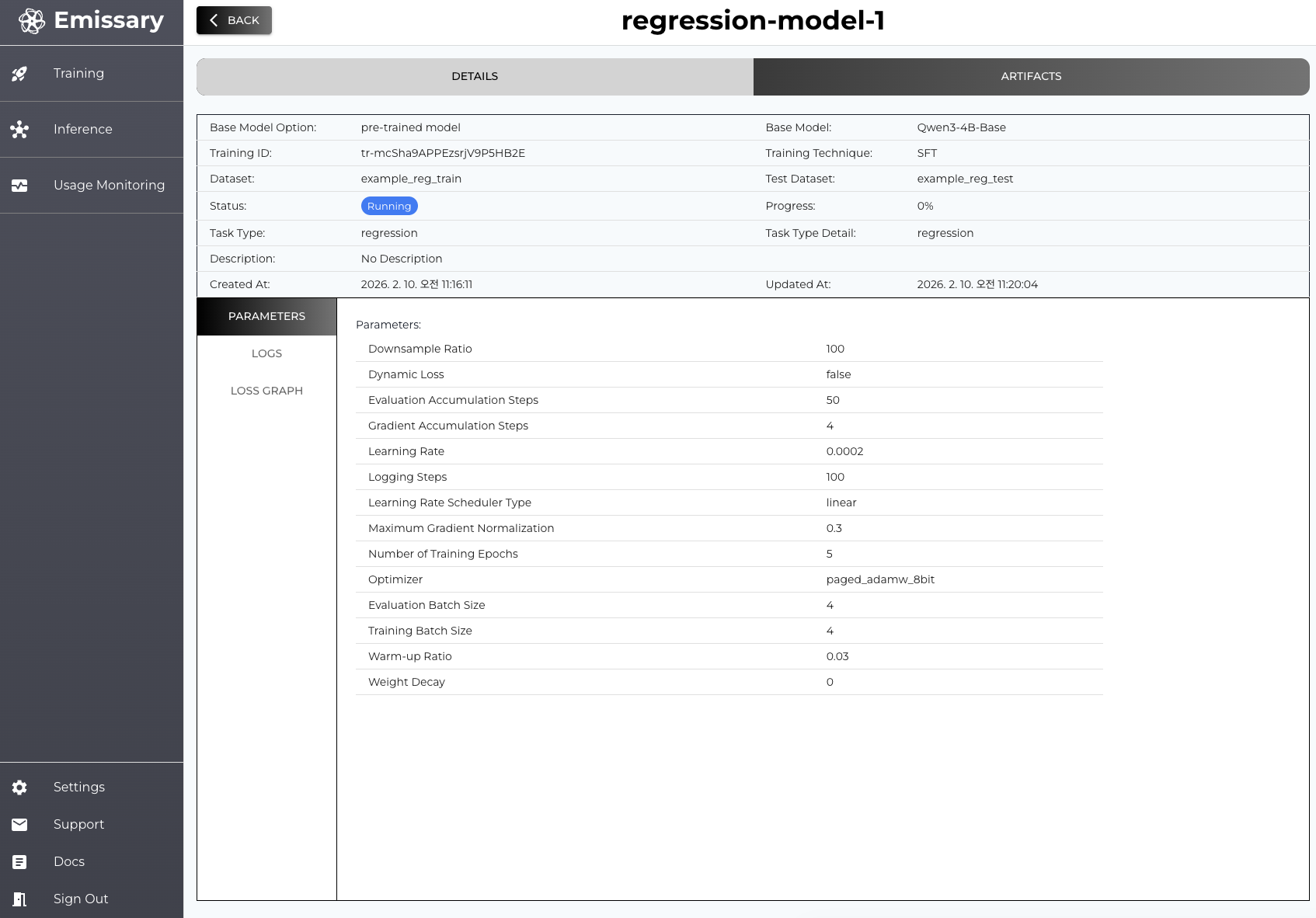Screen dimensions: 1316x918
Task: Switch to the LOSS GRAPH view
Action: click(x=266, y=391)
